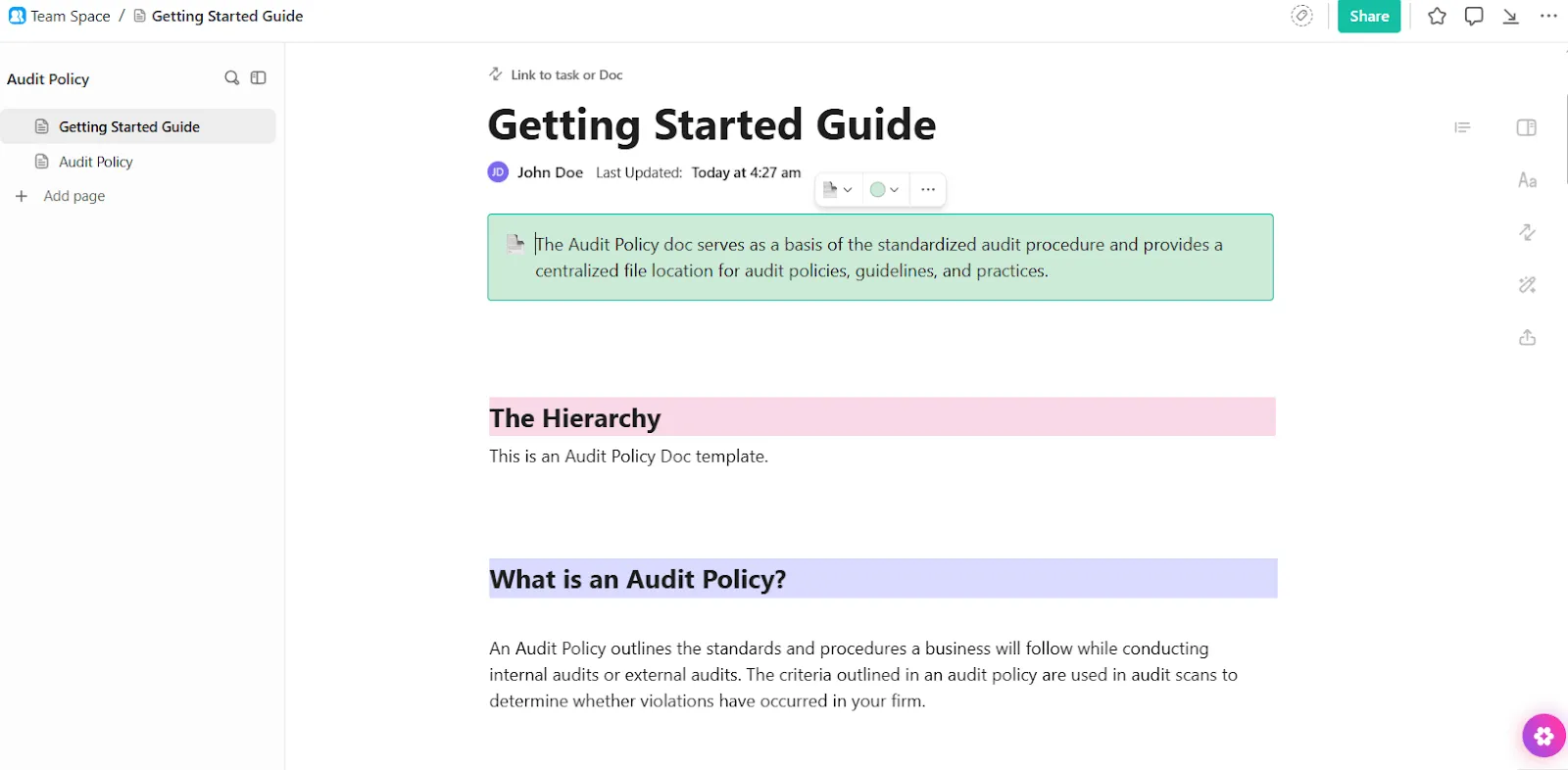Open the pink floating action button
Image resolution: width=1568 pixels, height=770 pixels.
point(1544,736)
